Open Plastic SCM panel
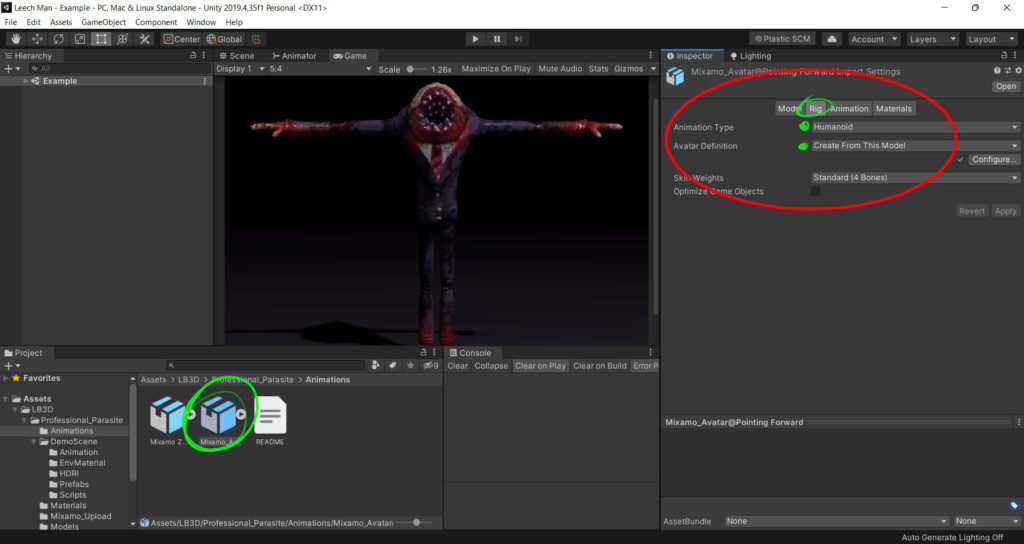Image resolution: width=1024 pixels, height=544 pixels. point(783,39)
